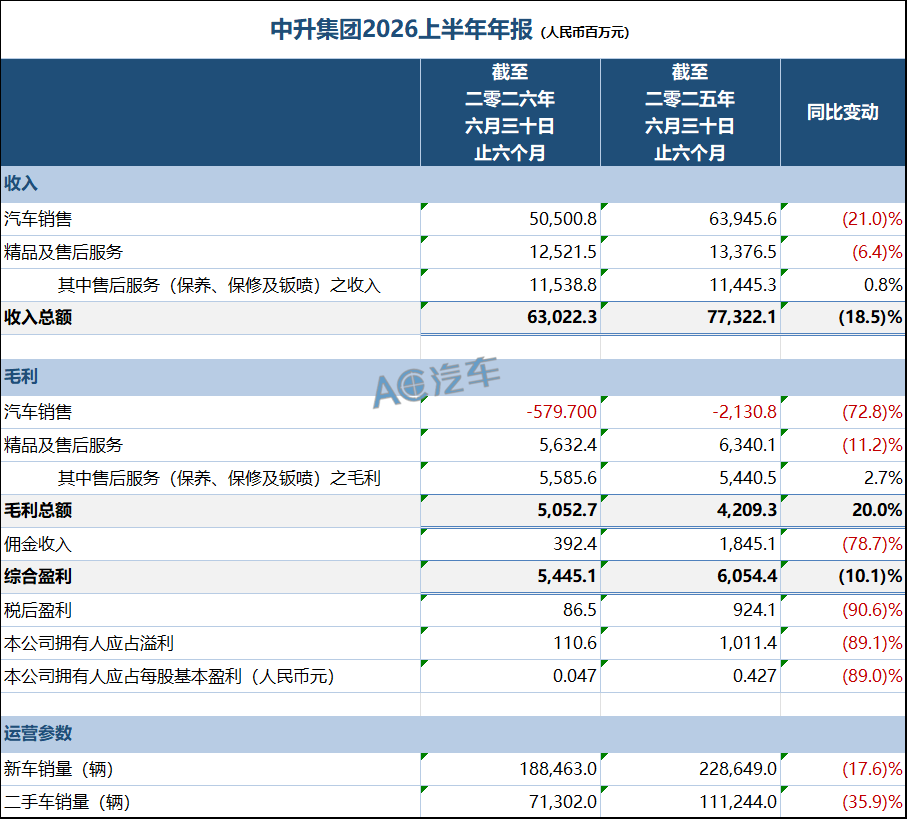The height and width of the screenshot is (819, 907).
Task: Select the total 63,022.3 cell
Action: click(x=510, y=318)
